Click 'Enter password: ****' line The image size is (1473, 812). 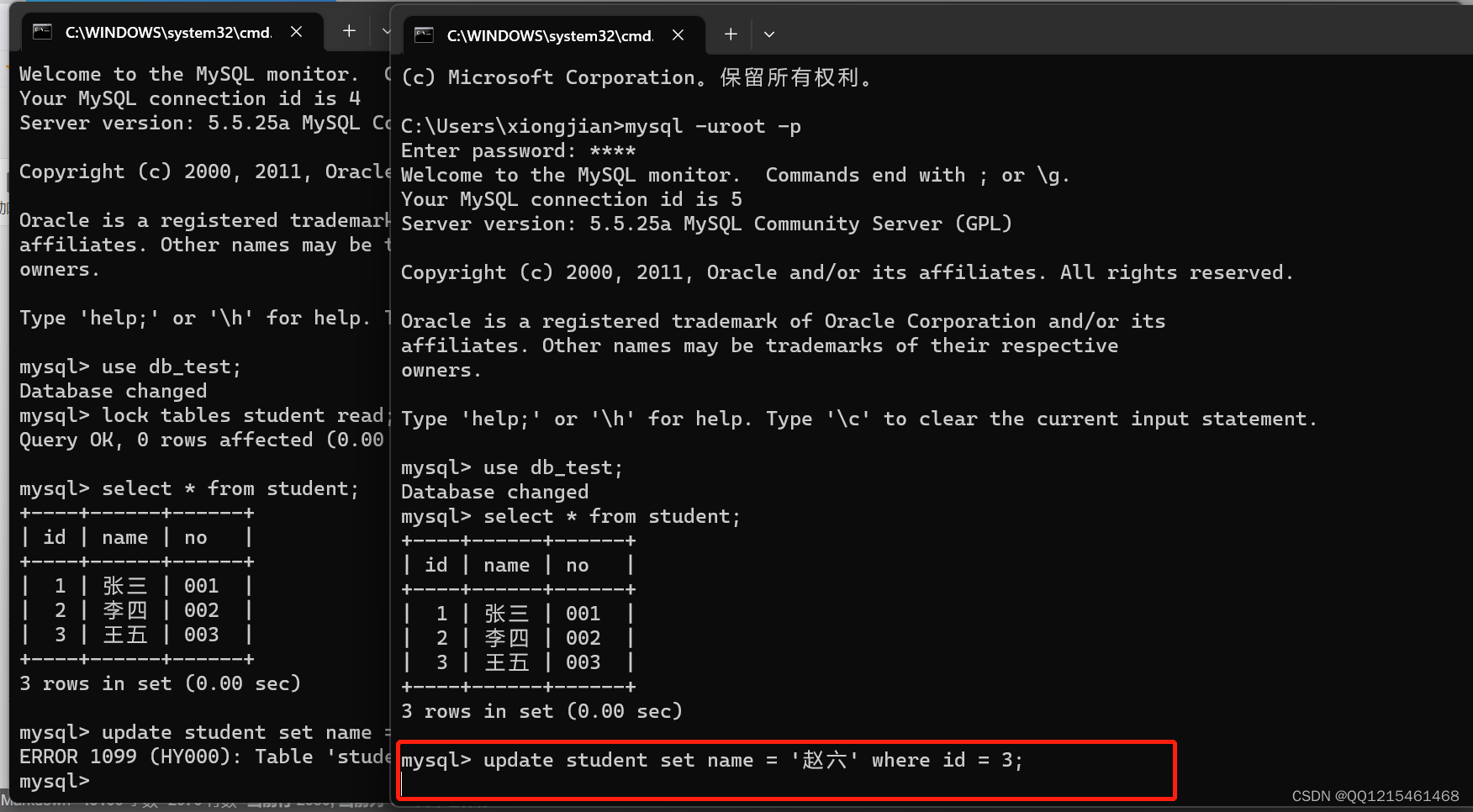518,151
